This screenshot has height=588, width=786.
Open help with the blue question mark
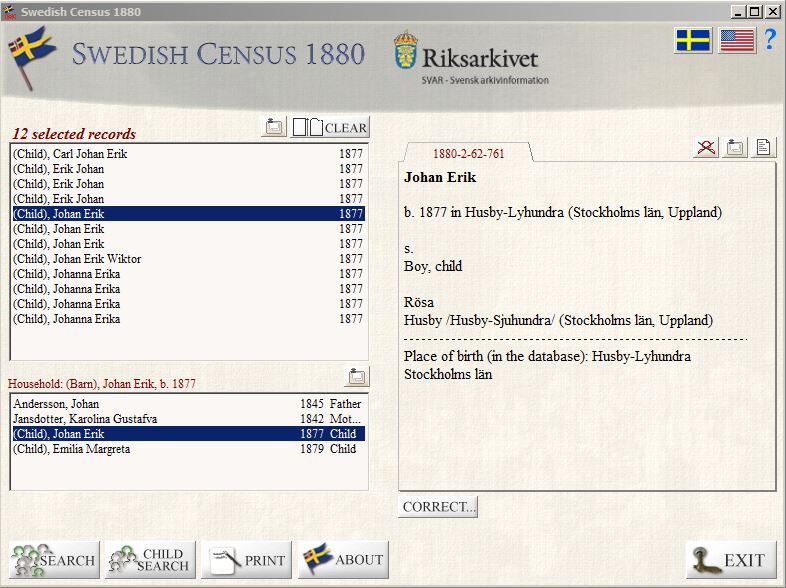[x=770, y=39]
